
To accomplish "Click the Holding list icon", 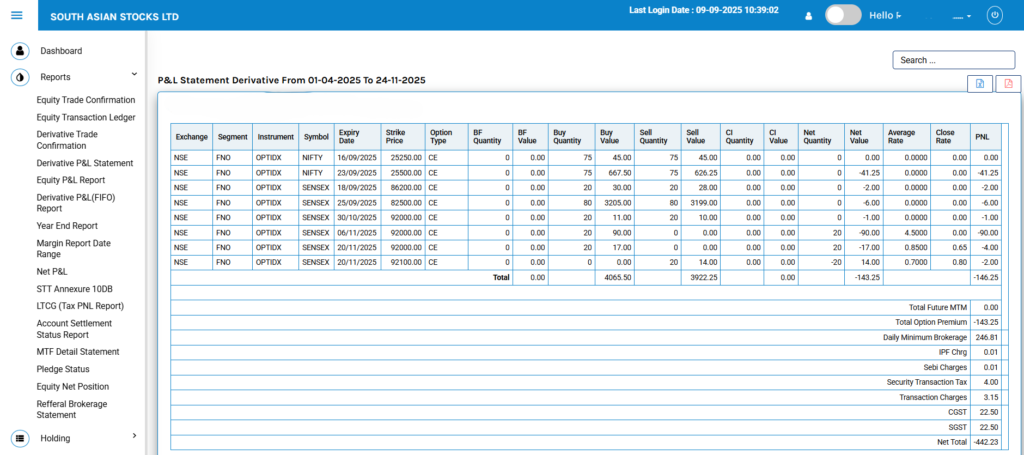I will pyautogui.click(x=19, y=437).
